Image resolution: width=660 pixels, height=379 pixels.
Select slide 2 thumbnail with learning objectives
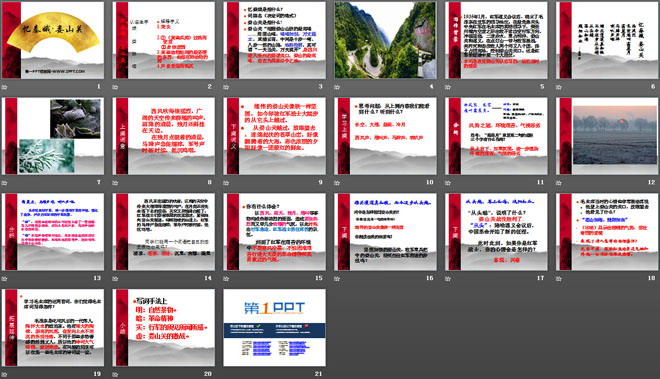pos(163,40)
